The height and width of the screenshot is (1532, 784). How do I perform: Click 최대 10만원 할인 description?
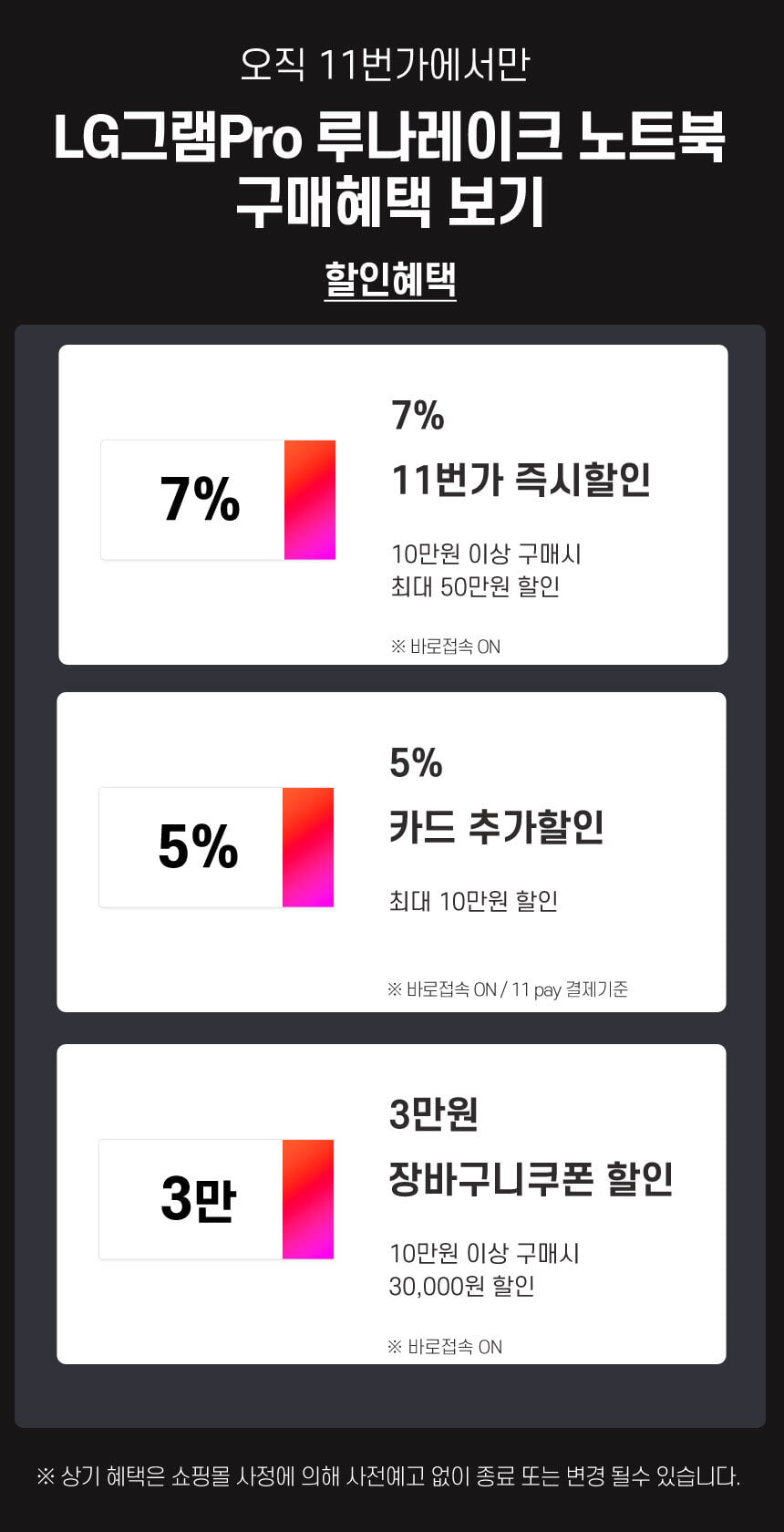tap(473, 901)
